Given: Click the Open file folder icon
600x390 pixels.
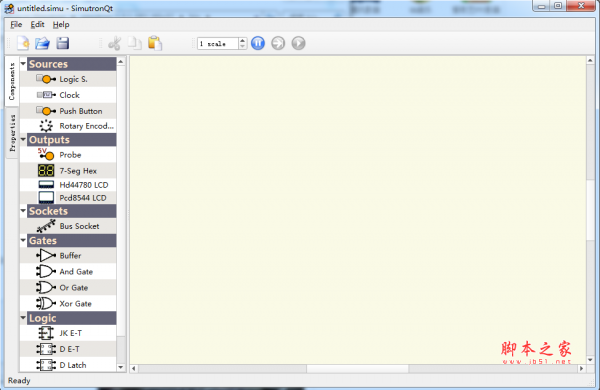Looking at the screenshot, I should pos(42,43).
